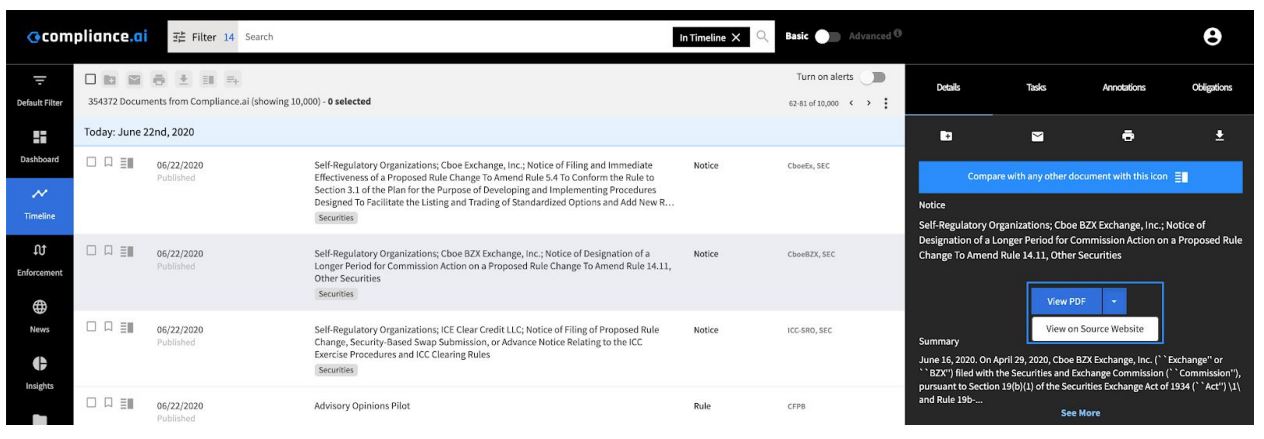Select the Cboe Exchange Rule 5.4 document checkbox

click(x=91, y=164)
